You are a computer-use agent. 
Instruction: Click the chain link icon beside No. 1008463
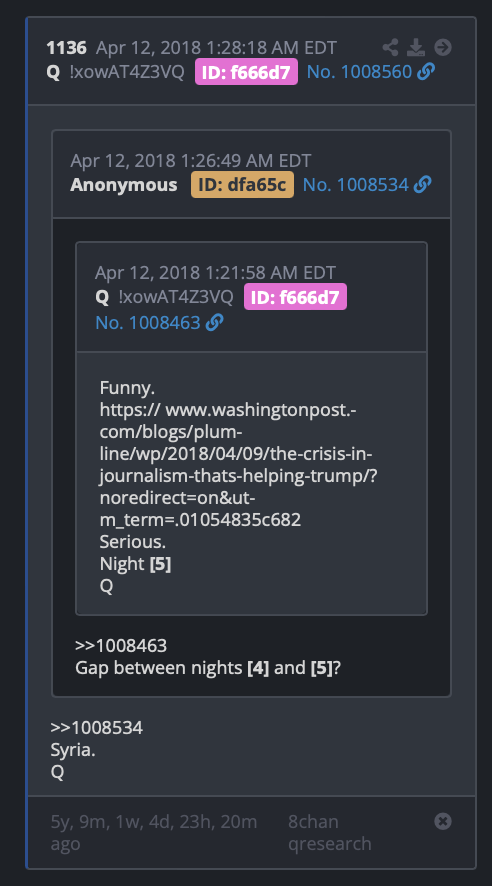(x=215, y=323)
